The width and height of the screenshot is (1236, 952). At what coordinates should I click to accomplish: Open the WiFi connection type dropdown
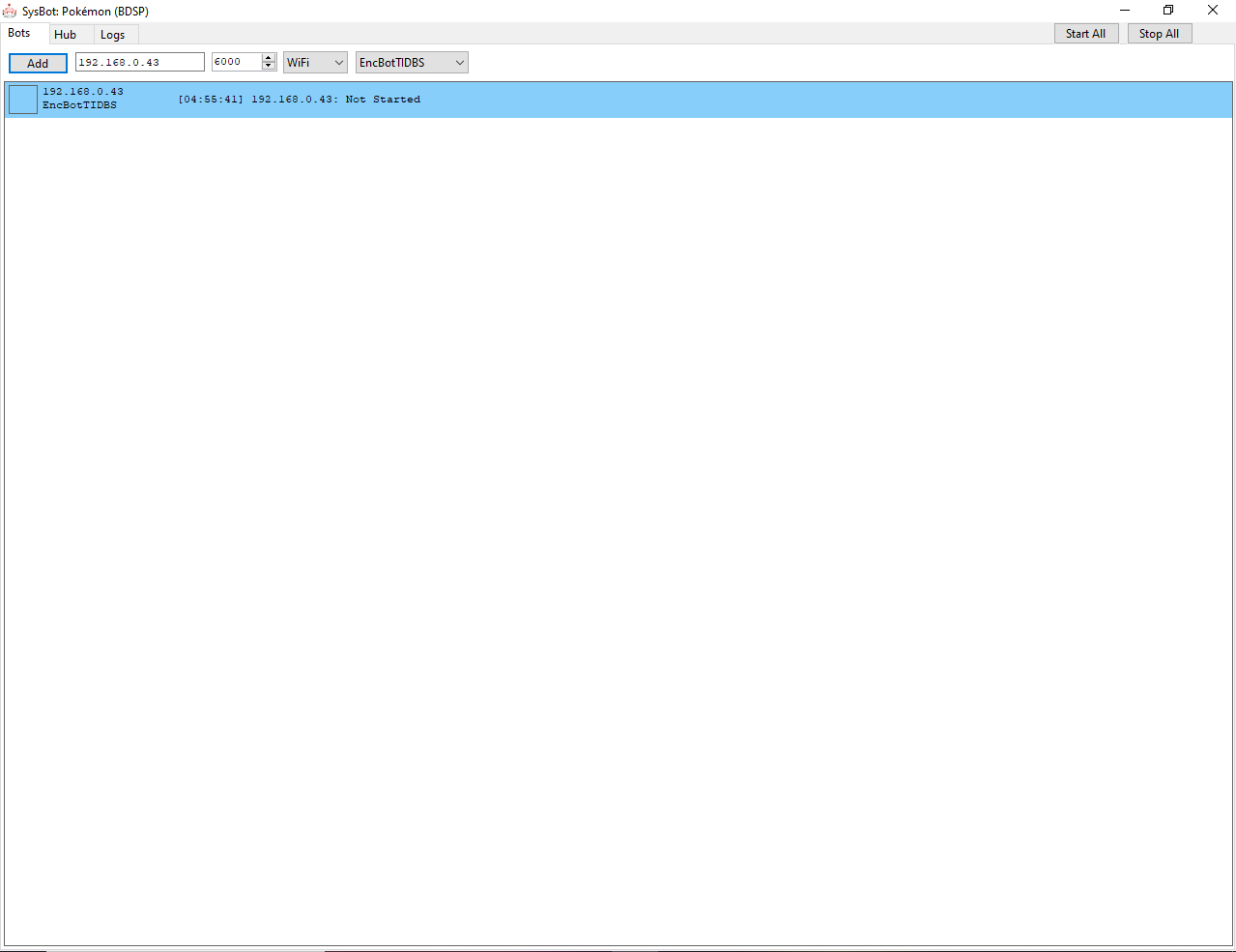tap(315, 62)
